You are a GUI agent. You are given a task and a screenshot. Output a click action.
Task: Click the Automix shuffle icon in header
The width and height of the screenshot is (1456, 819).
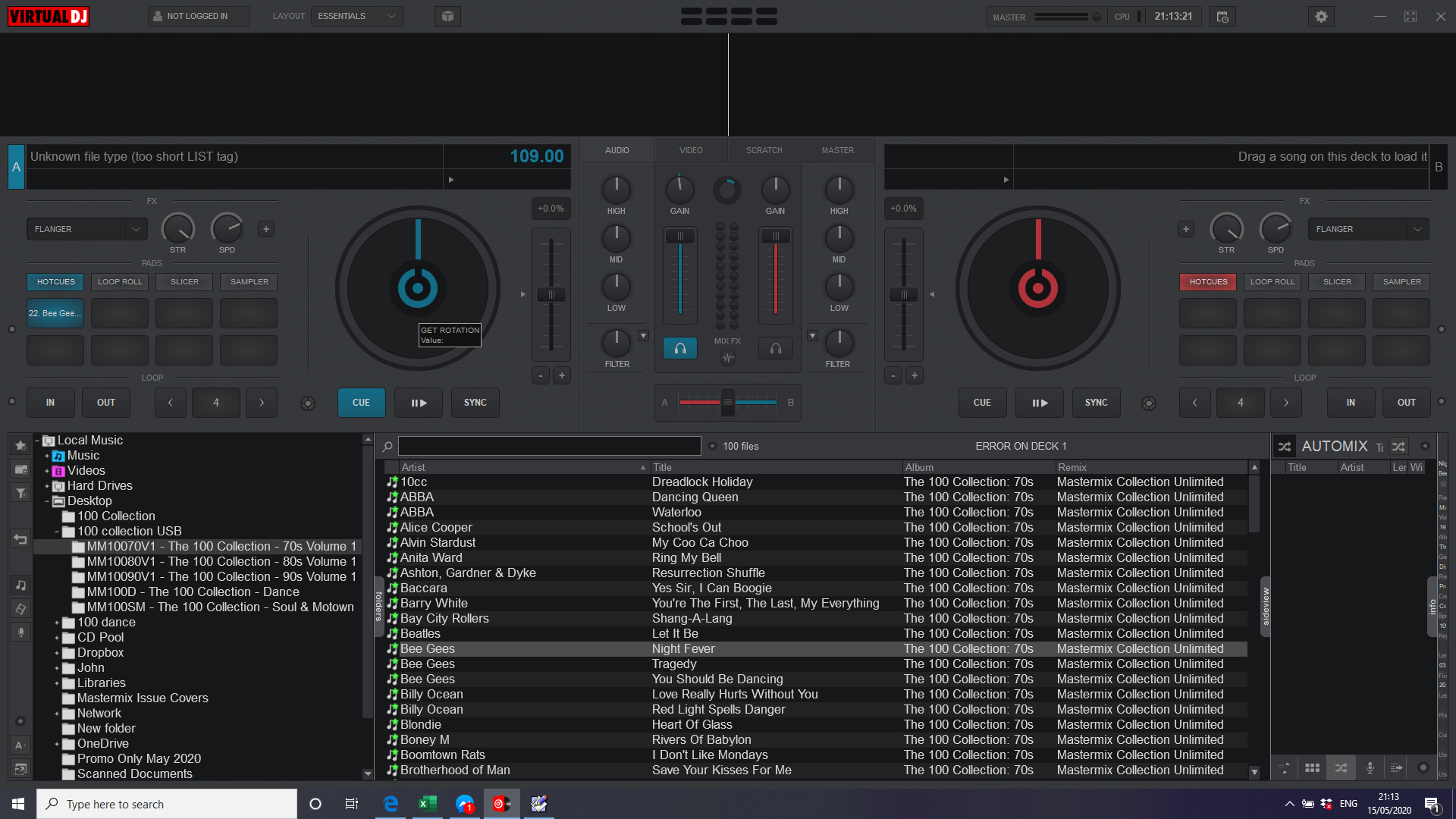click(1284, 447)
